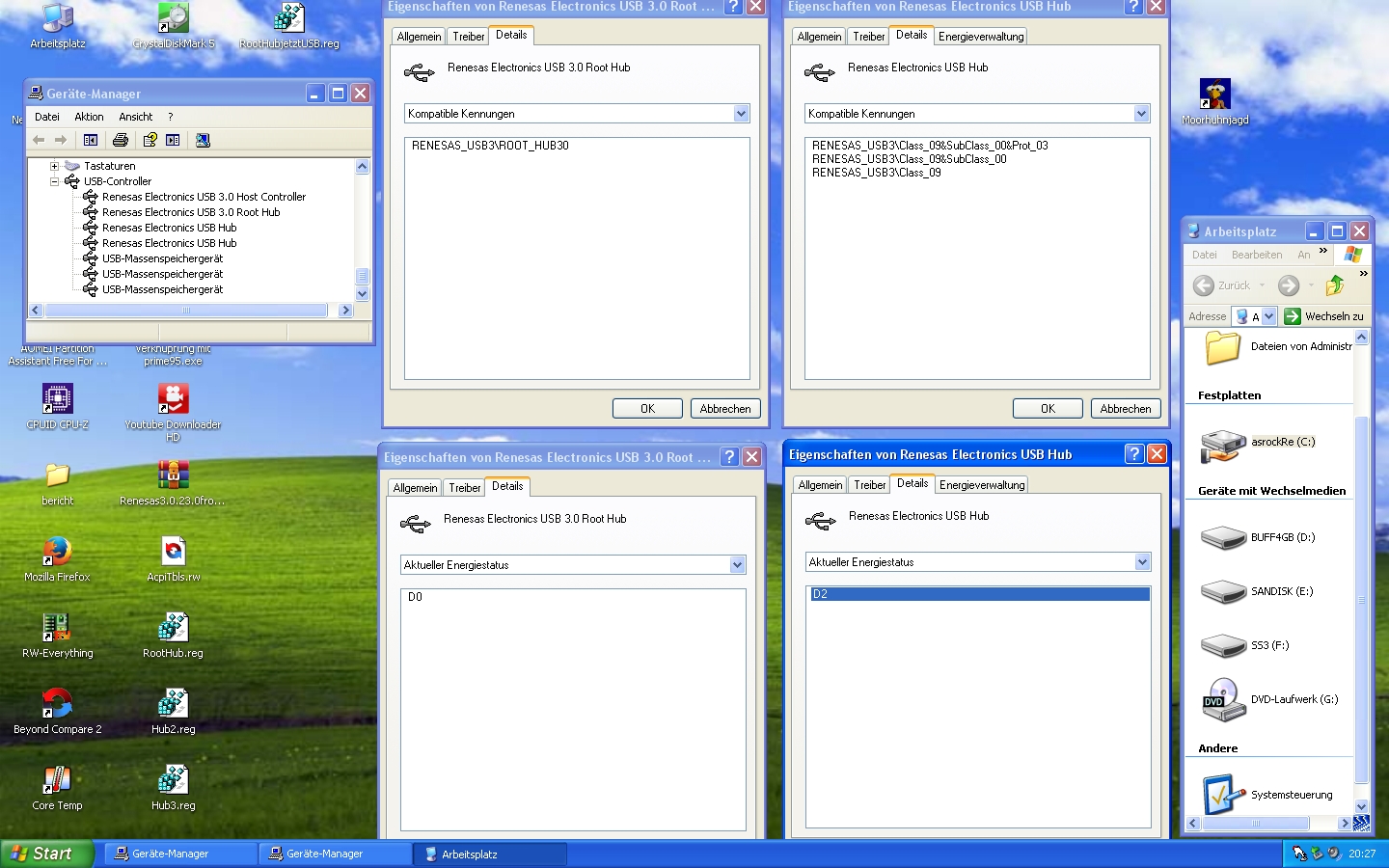1389x868 pixels.
Task: Click the down scroll arrow in Geräte-Manager tree
Action: click(x=363, y=294)
